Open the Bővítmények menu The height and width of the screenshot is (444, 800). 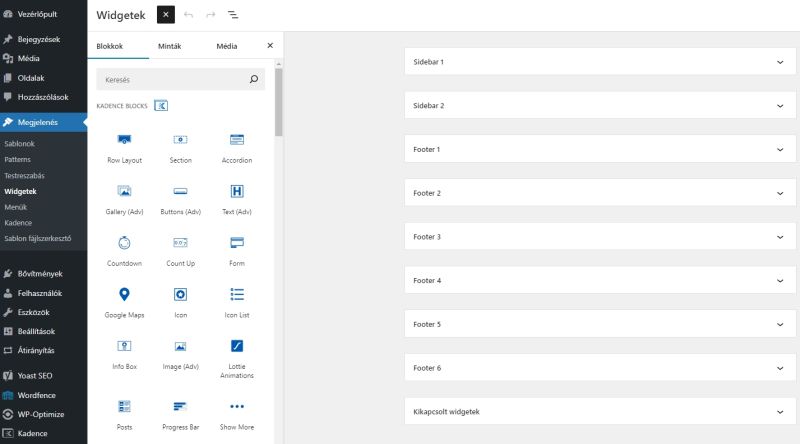(40, 273)
